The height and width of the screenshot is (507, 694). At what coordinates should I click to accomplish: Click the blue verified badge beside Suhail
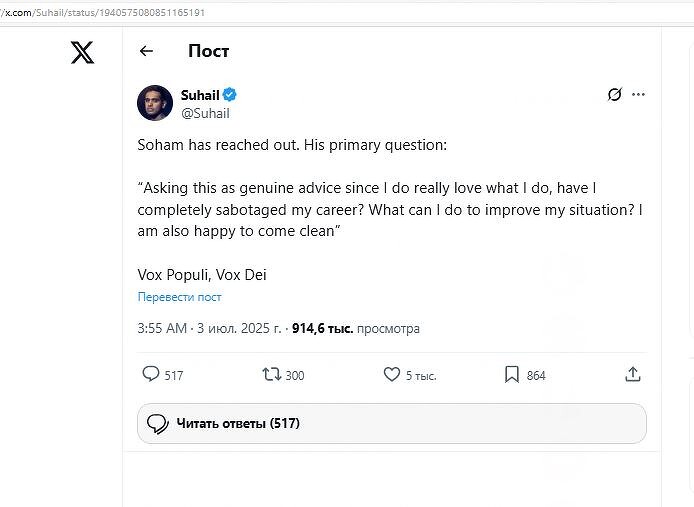click(x=230, y=95)
